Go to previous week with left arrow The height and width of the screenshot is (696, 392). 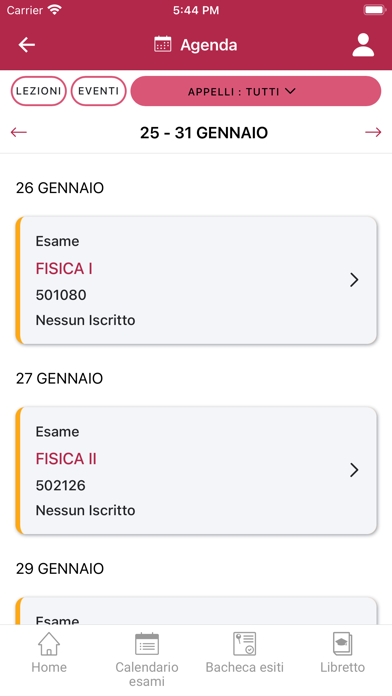click(x=19, y=132)
